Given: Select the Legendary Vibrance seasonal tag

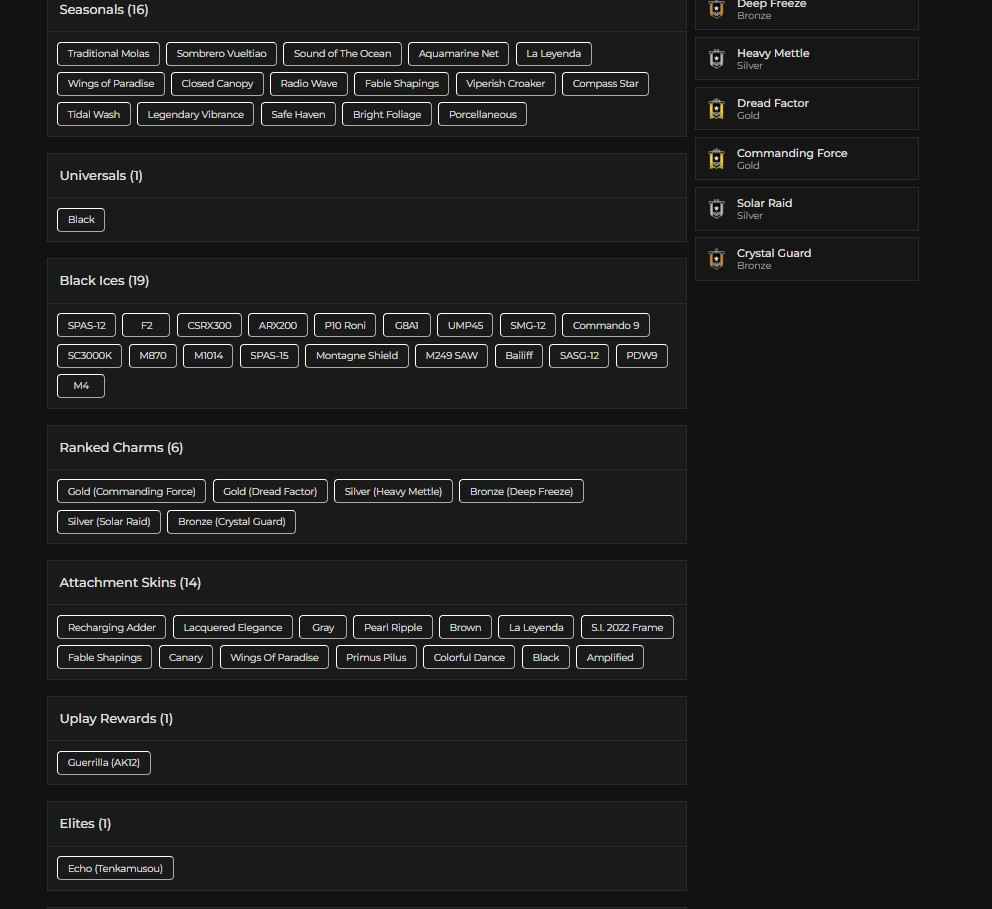Looking at the screenshot, I should (195, 115).
